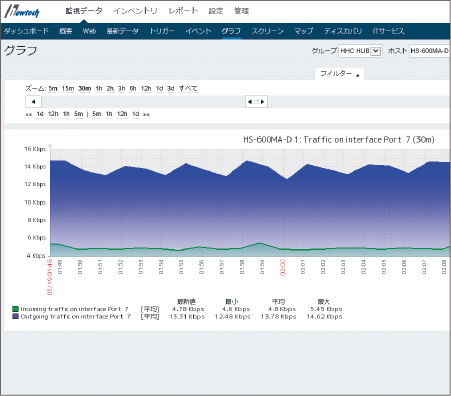Open the 管理 main menu
451x396 pixels.
(241, 11)
